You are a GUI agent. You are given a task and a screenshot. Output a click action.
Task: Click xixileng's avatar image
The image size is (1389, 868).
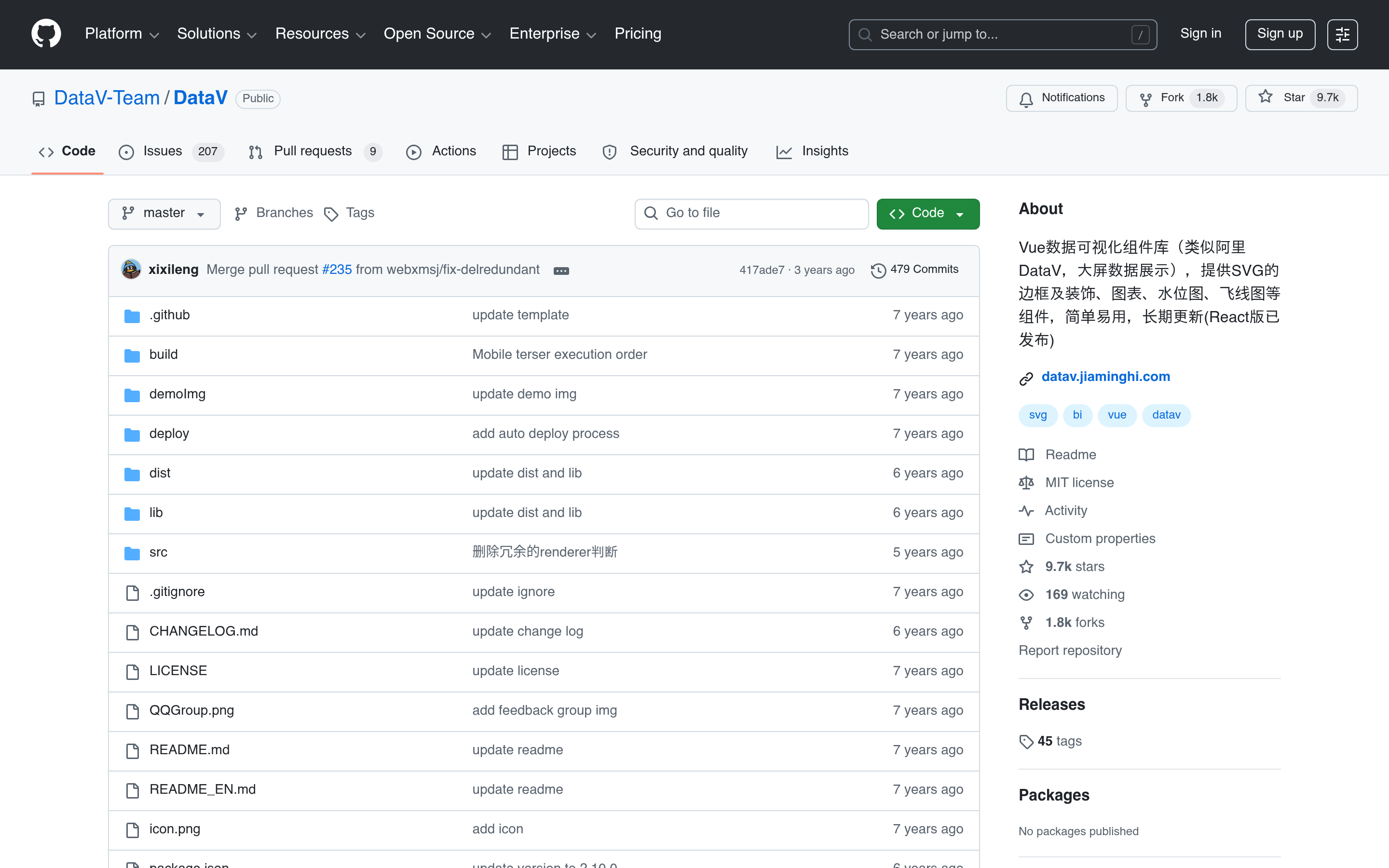coord(132,269)
